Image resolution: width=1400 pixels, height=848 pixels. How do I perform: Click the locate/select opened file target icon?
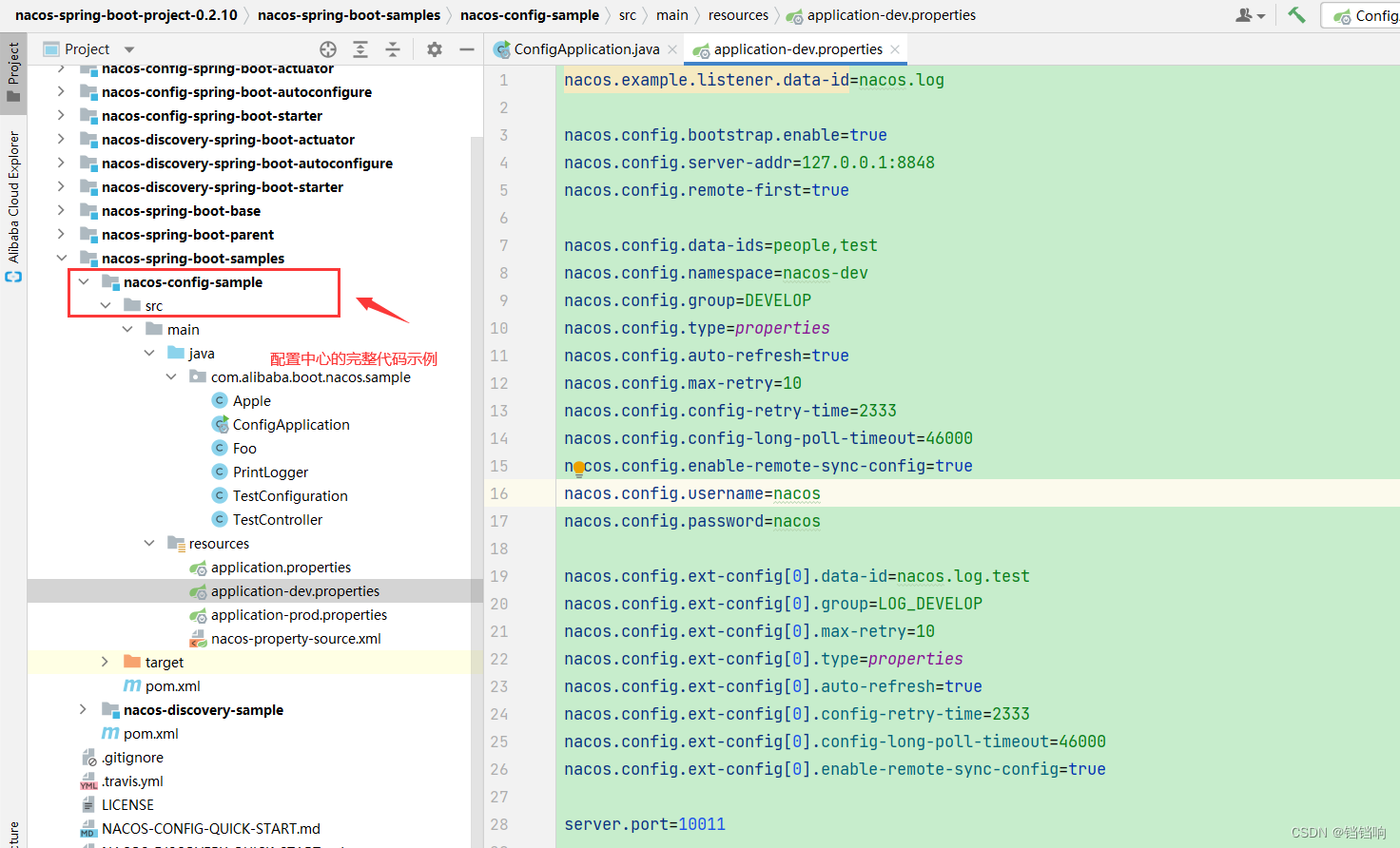(x=328, y=49)
